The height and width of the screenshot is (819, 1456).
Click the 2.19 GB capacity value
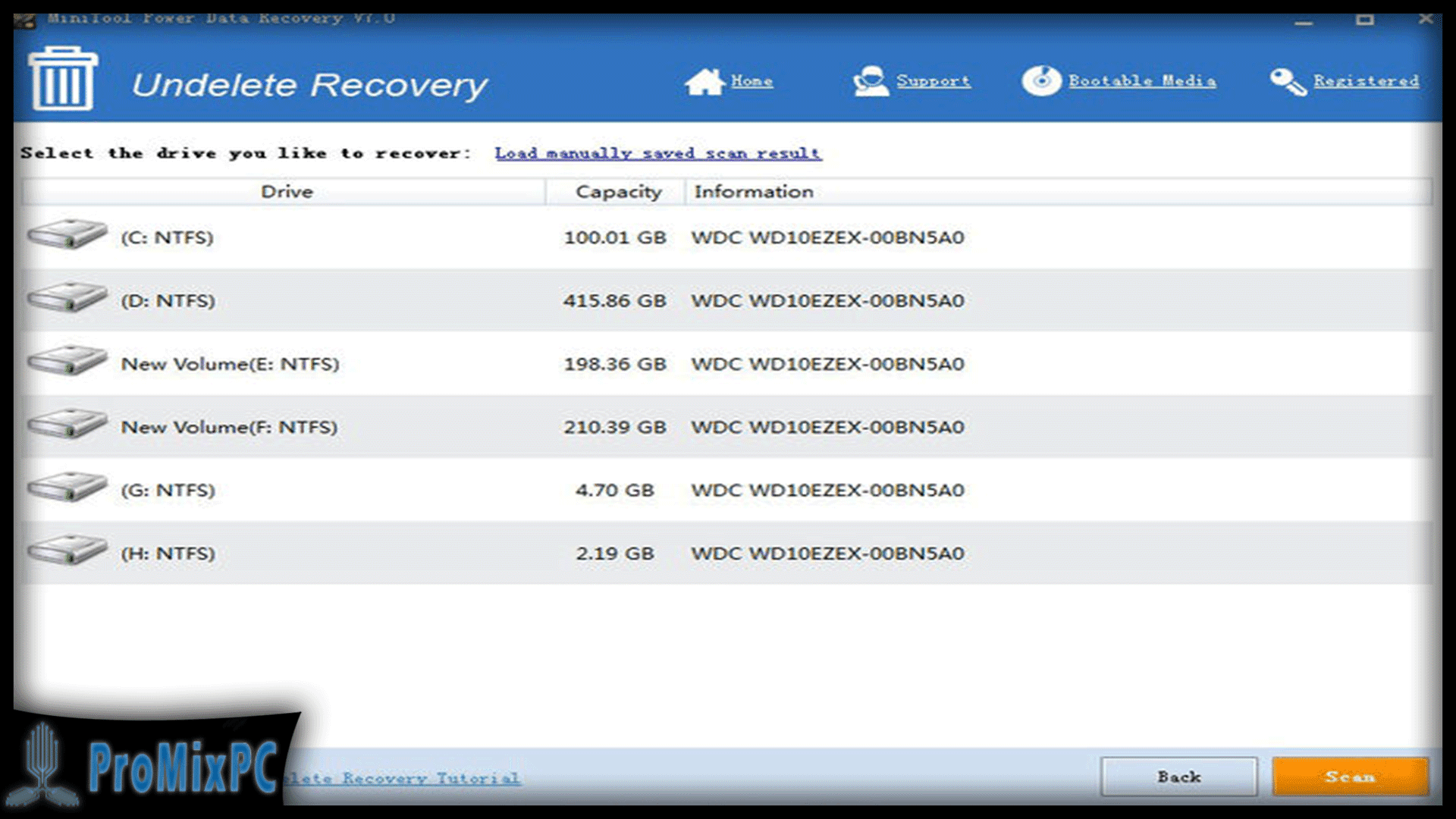point(615,553)
